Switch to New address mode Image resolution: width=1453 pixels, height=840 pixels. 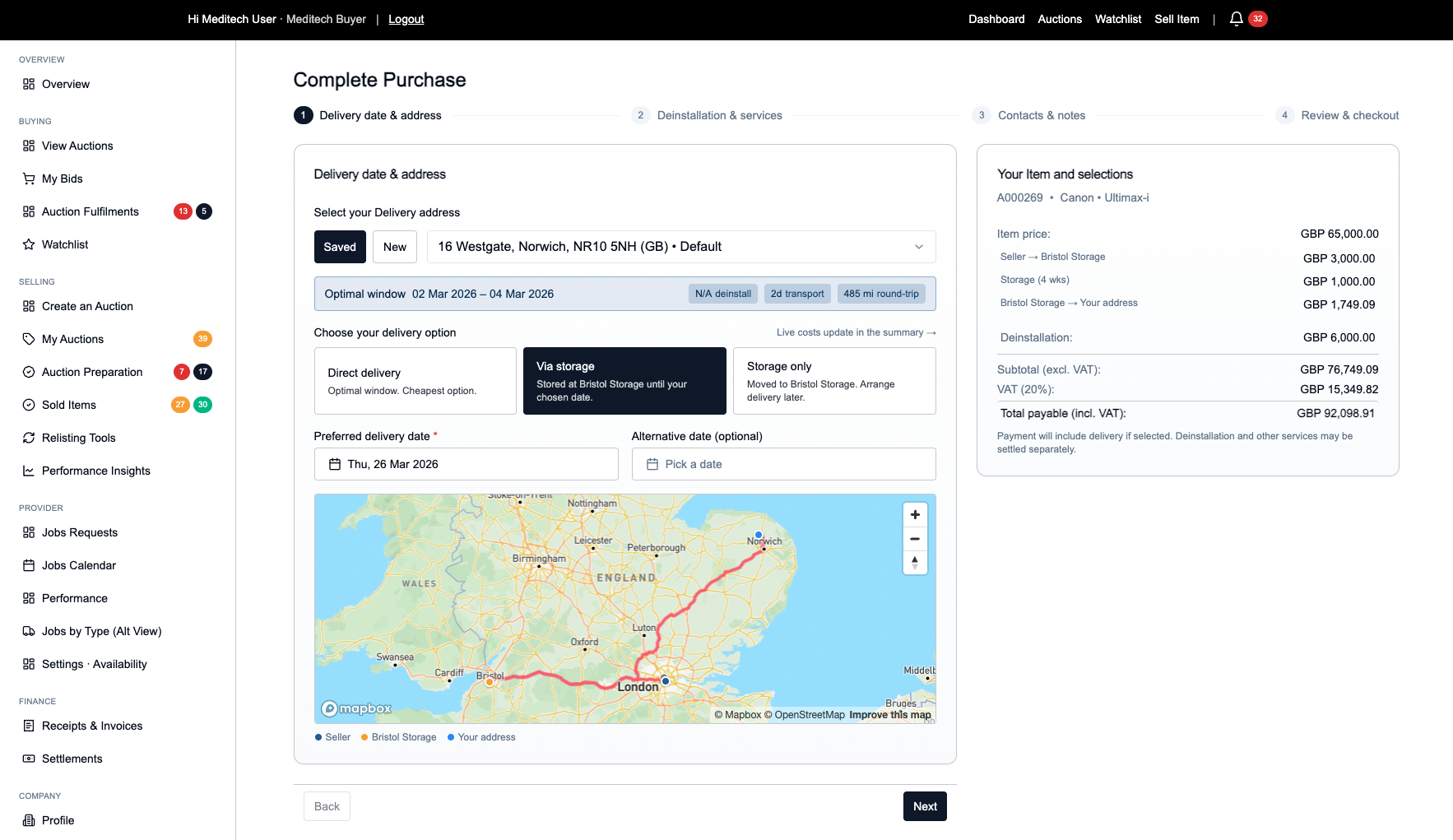tap(394, 247)
